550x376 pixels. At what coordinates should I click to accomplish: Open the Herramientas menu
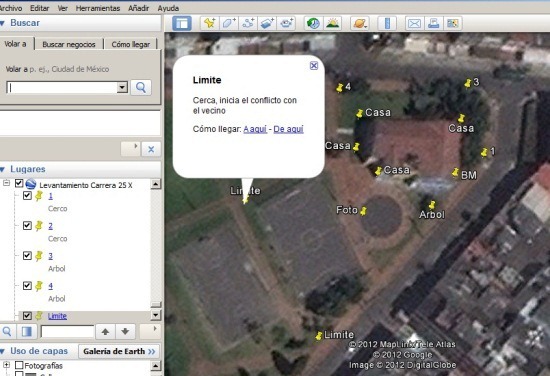click(98, 8)
